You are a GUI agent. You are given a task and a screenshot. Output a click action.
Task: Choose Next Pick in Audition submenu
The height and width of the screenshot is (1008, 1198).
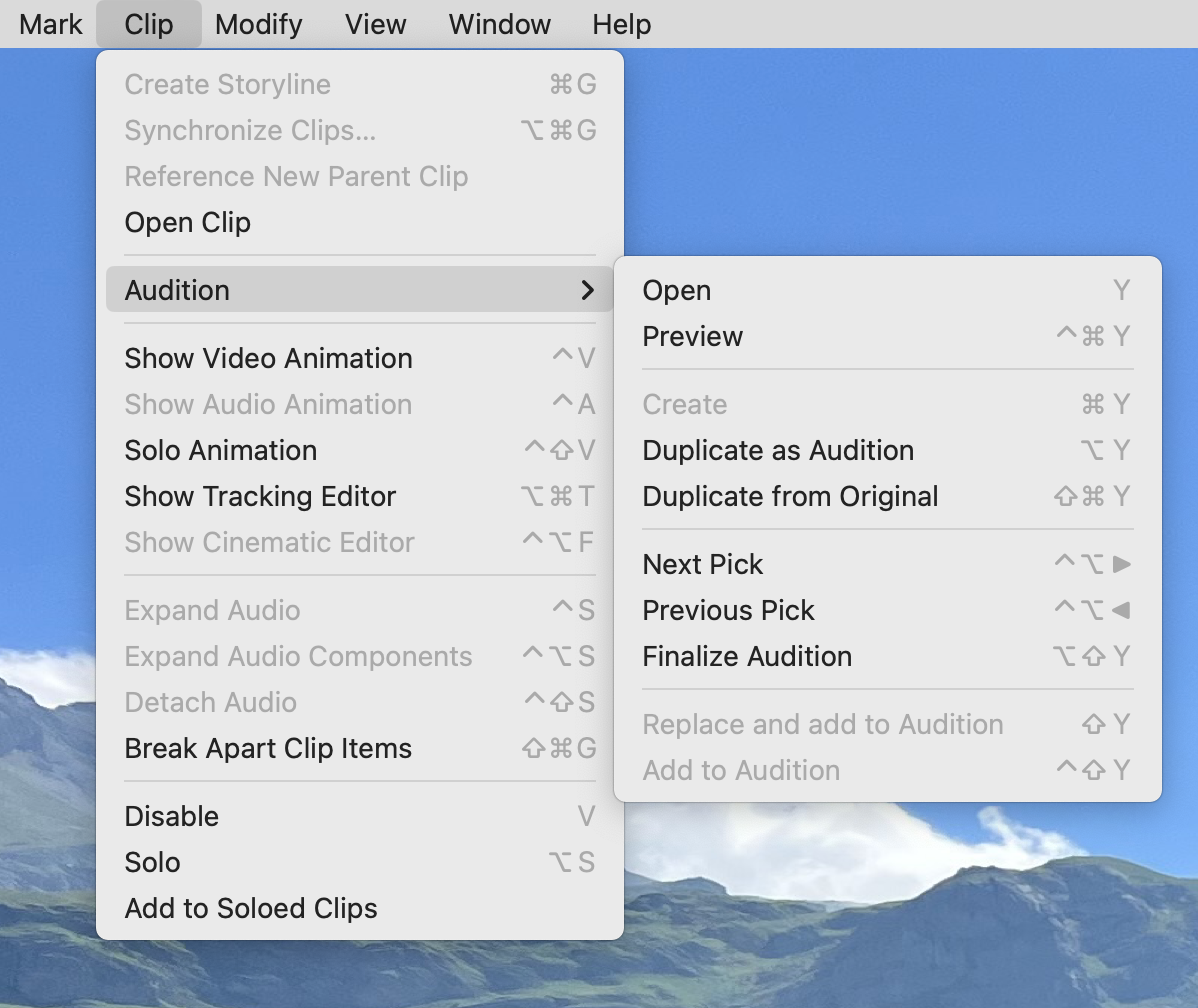[x=888, y=564]
